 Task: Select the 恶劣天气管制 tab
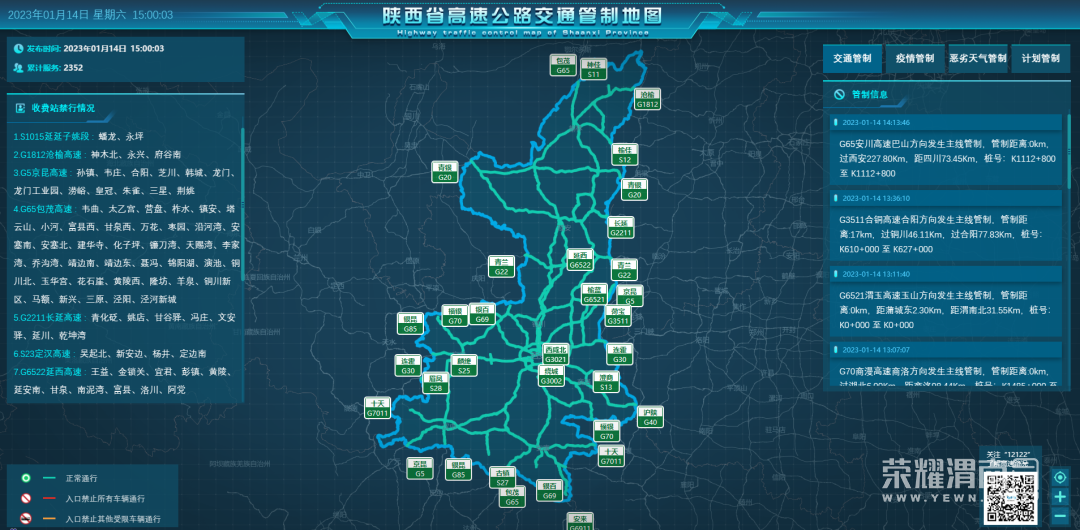click(x=978, y=59)
